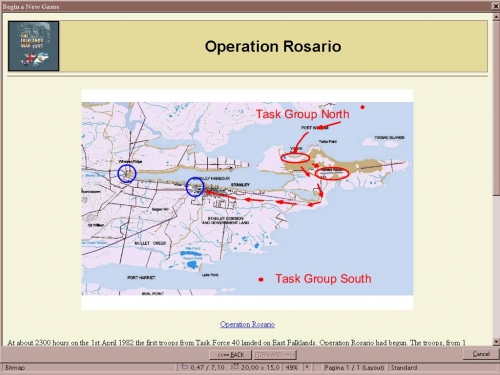Click the FORWARD navigation button
This screenshot has width=500, height=375.
pos(274,355)
